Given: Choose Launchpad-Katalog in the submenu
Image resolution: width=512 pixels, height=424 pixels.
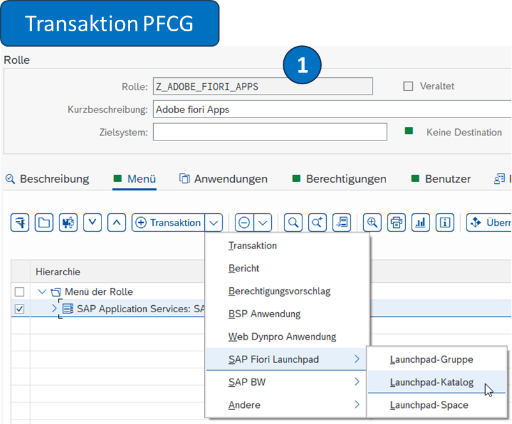Looking at the screenshot, I should [x=437, y=382].
